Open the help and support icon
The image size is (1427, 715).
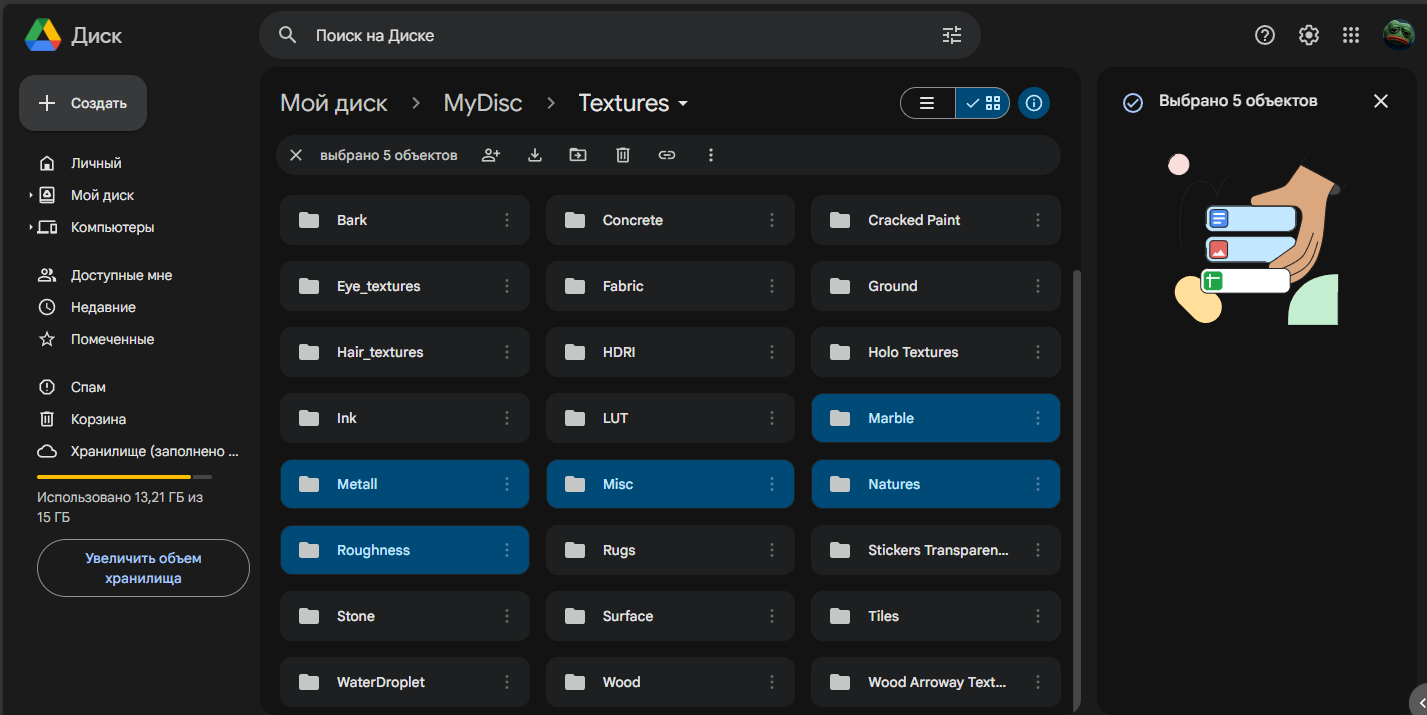click(x=1265, y=35)
